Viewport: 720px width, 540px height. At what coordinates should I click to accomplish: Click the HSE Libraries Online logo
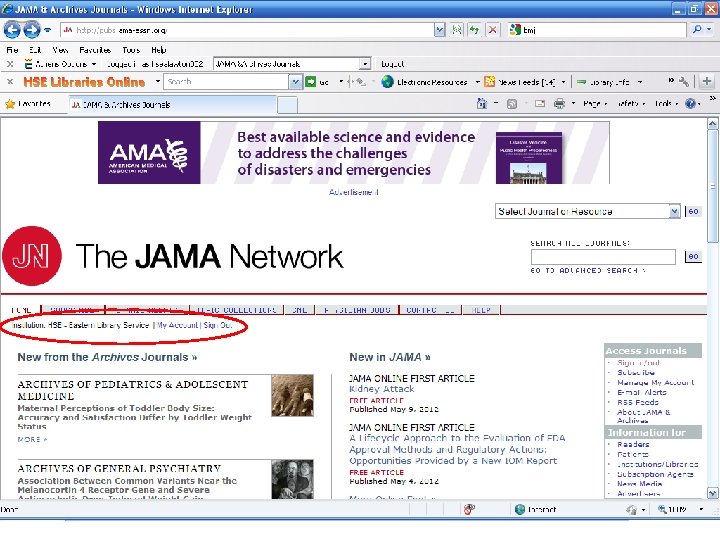pyautogui.click(x=84, y=82)
